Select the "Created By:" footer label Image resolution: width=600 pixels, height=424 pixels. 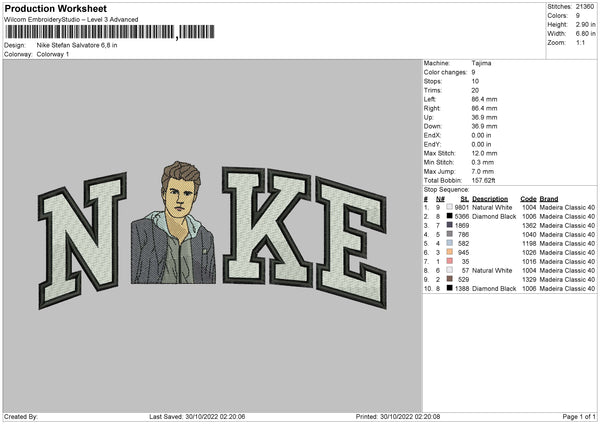tap(21, 416)
